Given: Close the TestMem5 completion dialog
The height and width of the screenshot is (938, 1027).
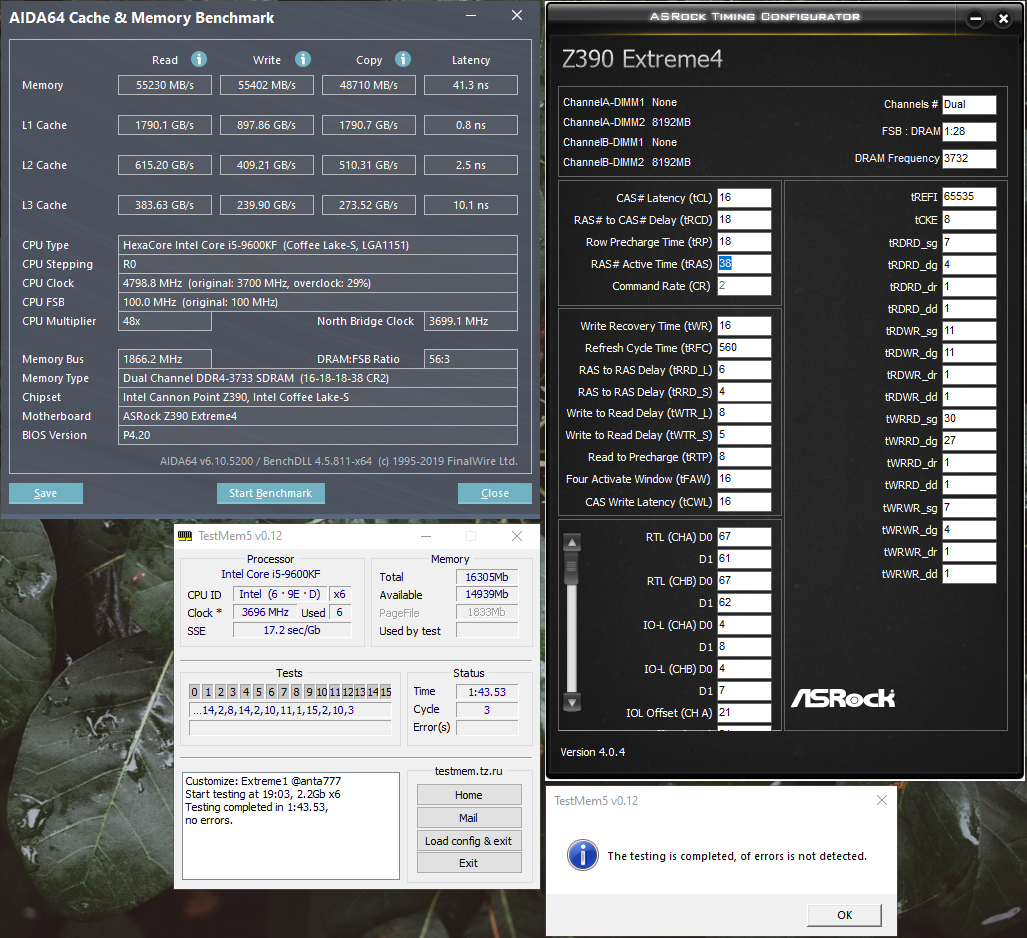Looking at the screenshot, I should [882, 800].
